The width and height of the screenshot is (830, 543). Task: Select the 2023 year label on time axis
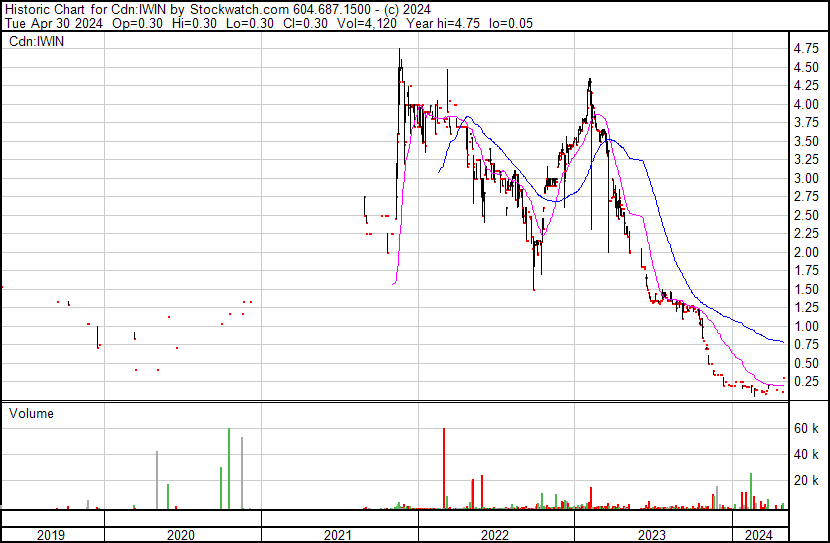[652, 535]
